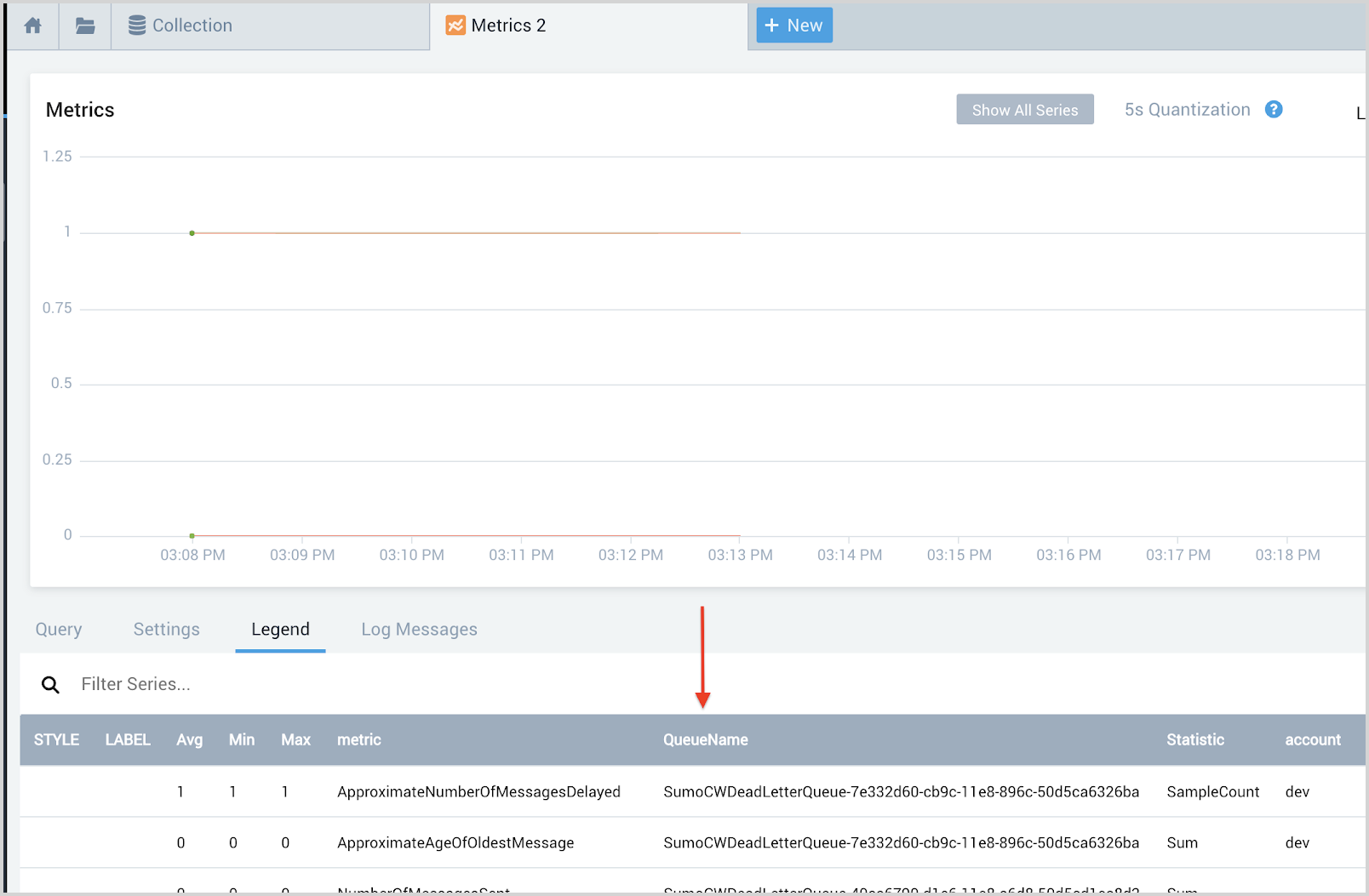1369x896 pixels.
Task: Open the folder browser icon
Action: pyautogui.click(x=84, y=25)
